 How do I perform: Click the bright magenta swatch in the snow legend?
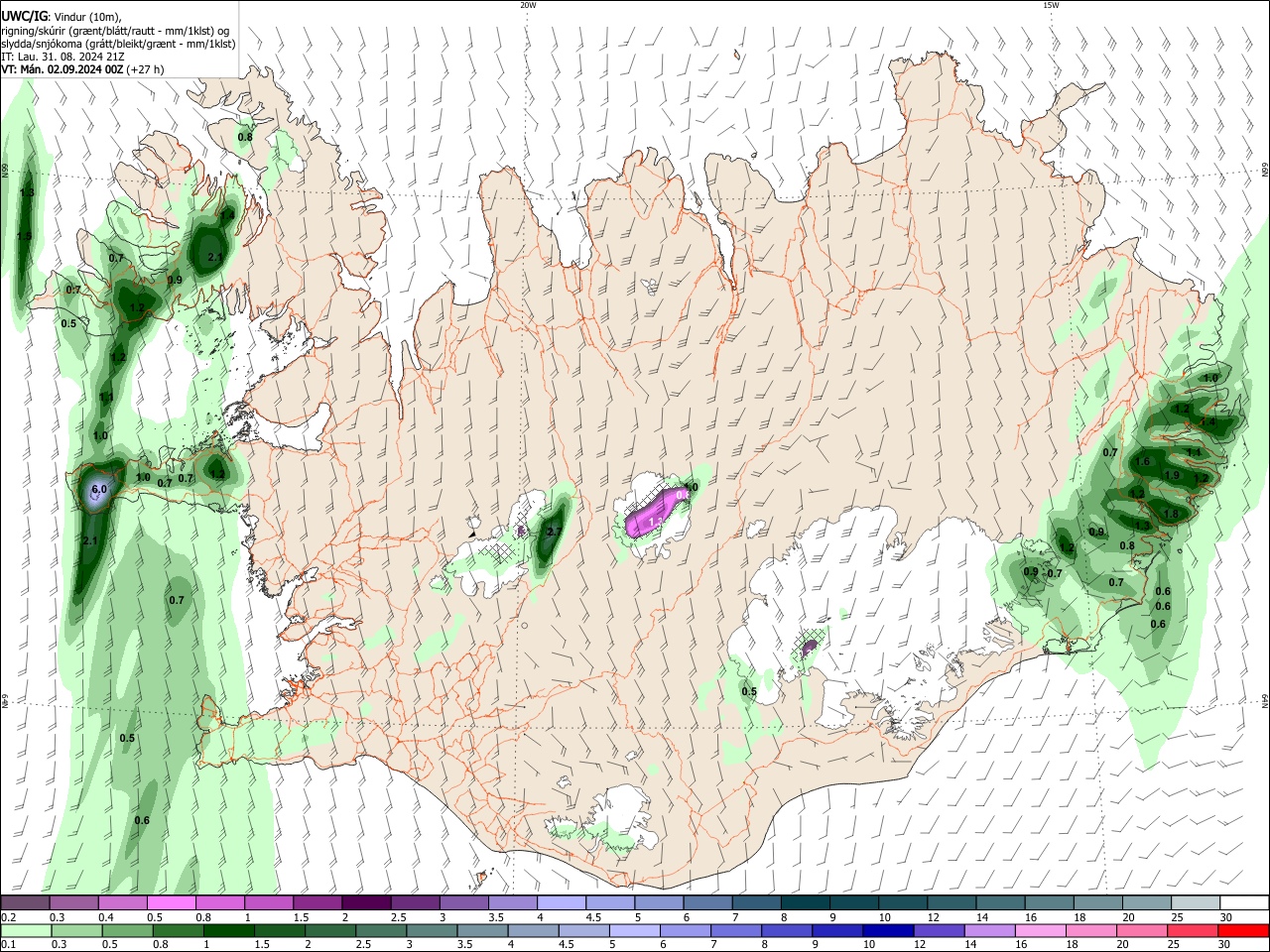pyautogui.click(x=171, y=903)
